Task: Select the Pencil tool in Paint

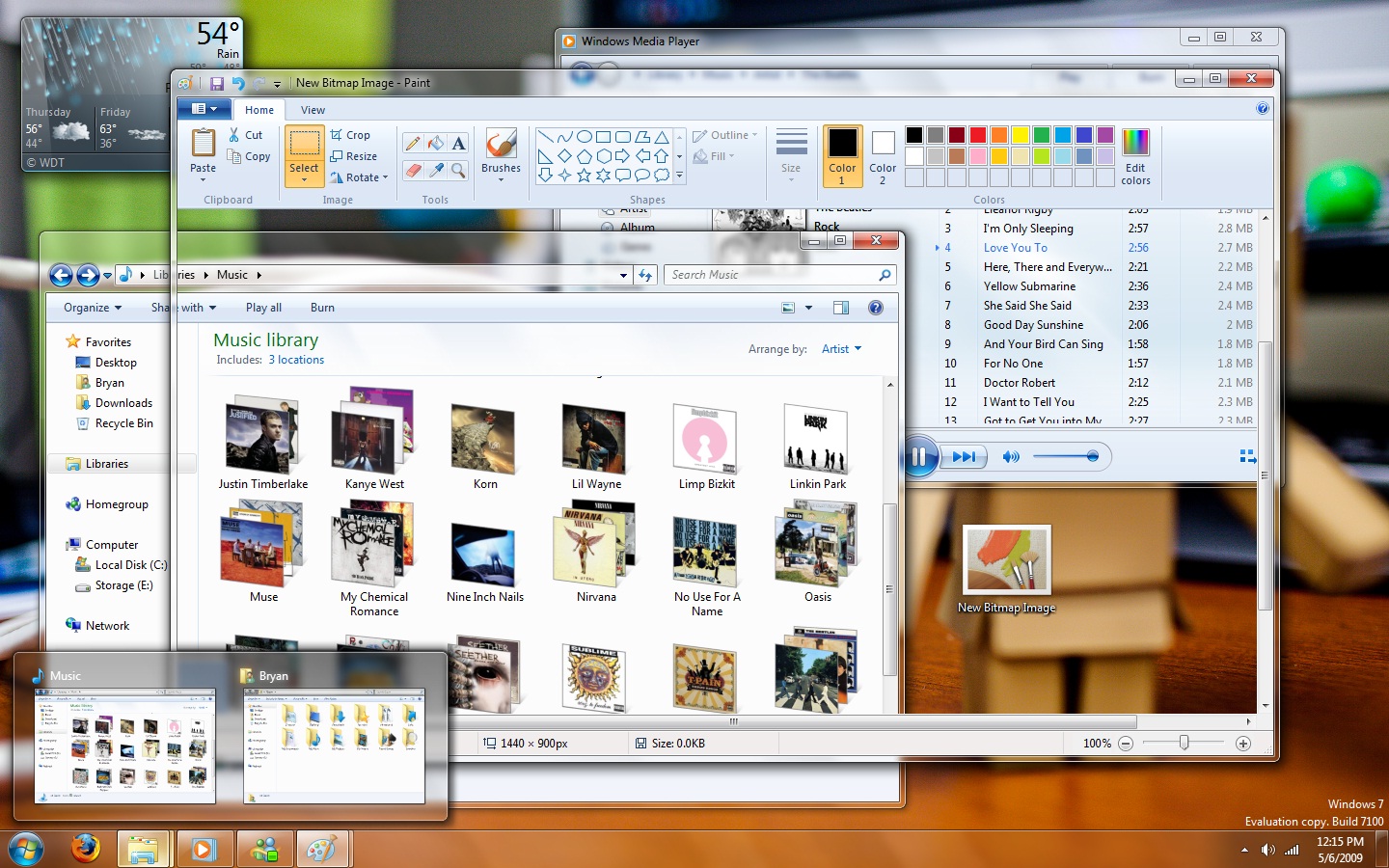Action: [x=413, y=144]
